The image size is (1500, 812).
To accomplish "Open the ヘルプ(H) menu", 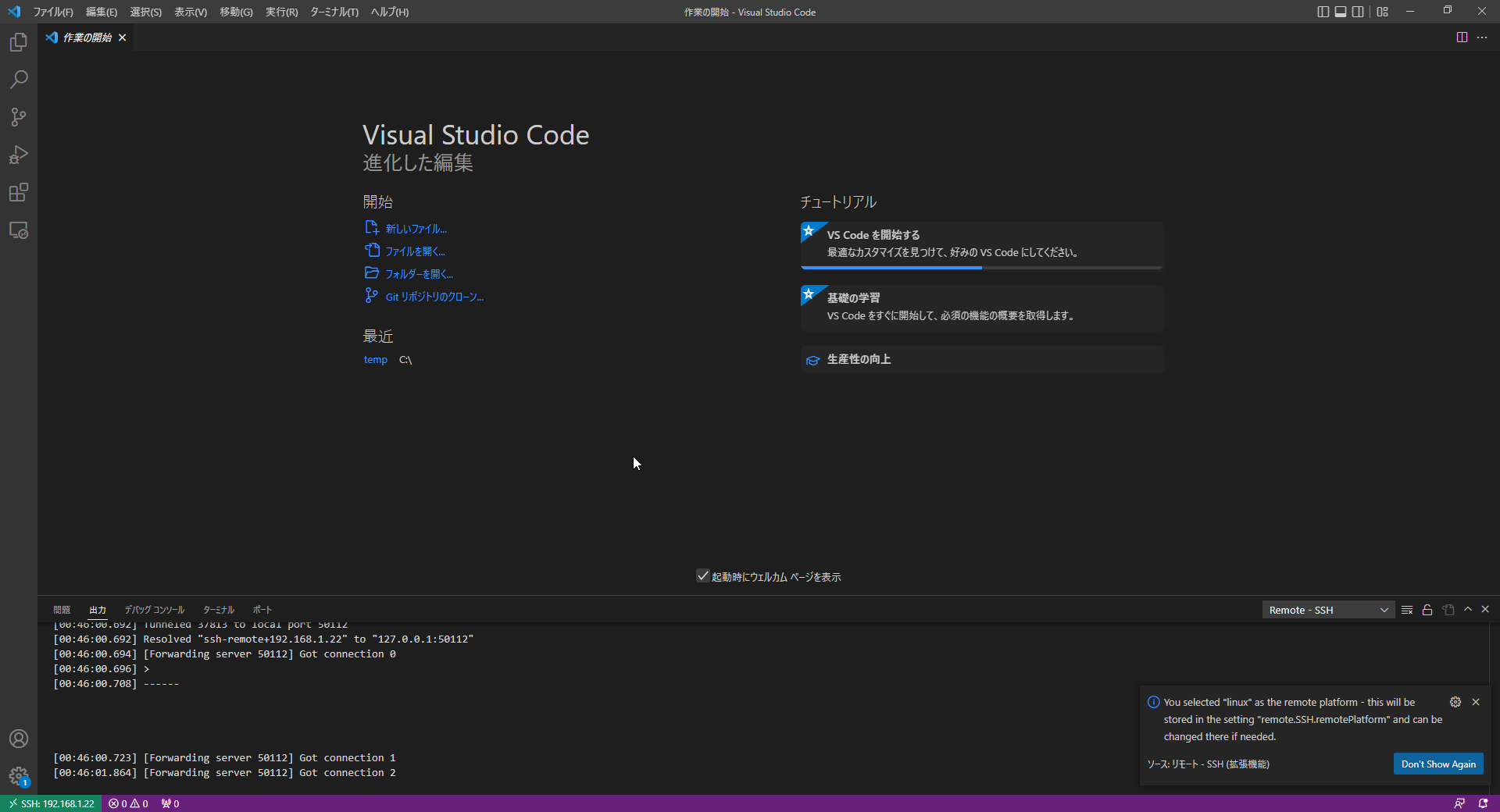I will [x=390, y=12].
